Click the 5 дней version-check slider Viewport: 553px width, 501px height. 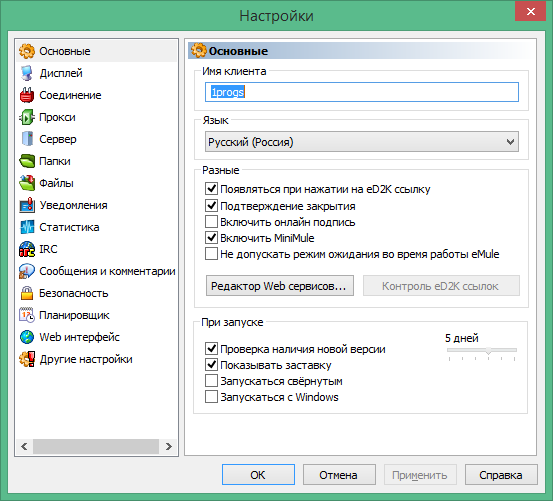tap(482, 351)
